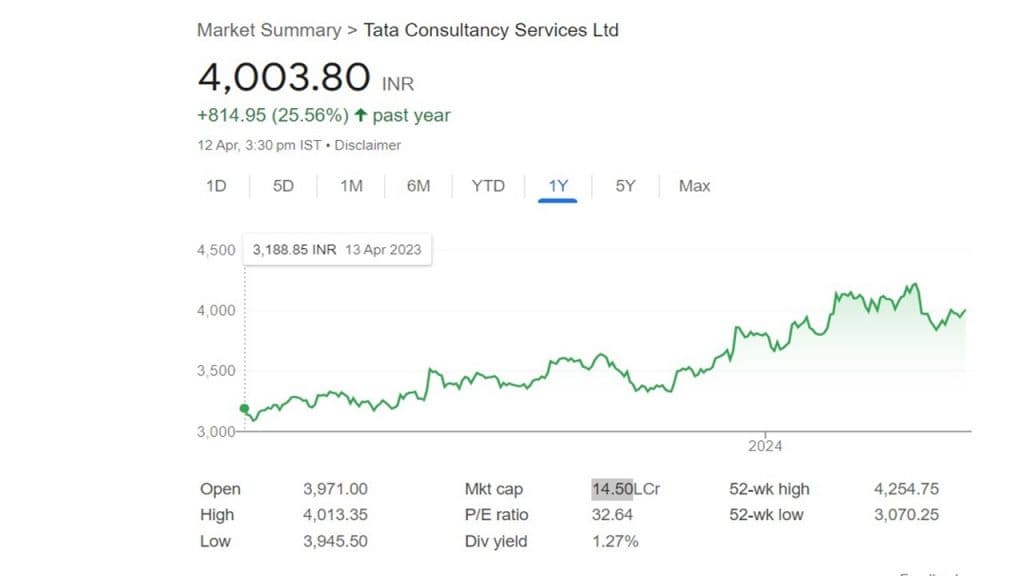This screenshot has height=576, width=1024.
Task: Open the 6M chart range
Action: point(418,186)
